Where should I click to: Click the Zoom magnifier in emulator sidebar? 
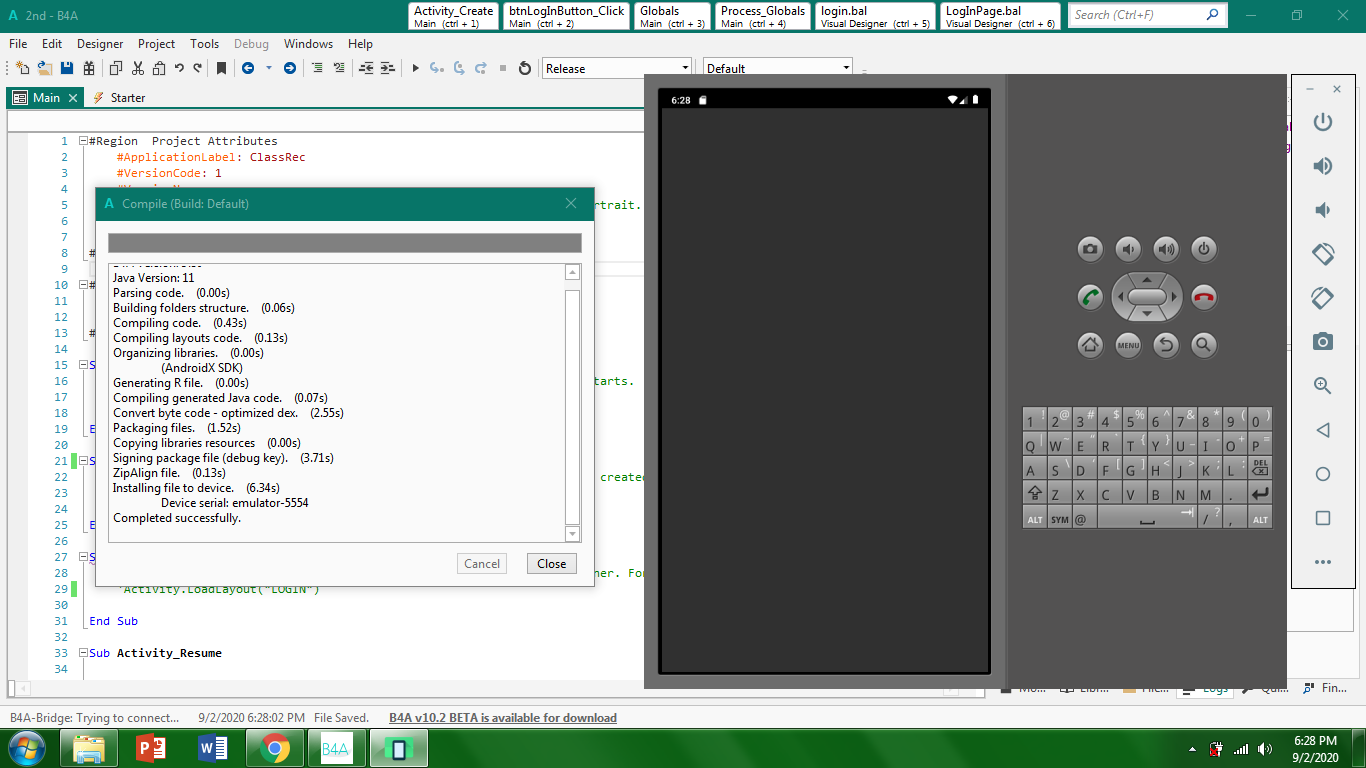tap(1323, 386)
